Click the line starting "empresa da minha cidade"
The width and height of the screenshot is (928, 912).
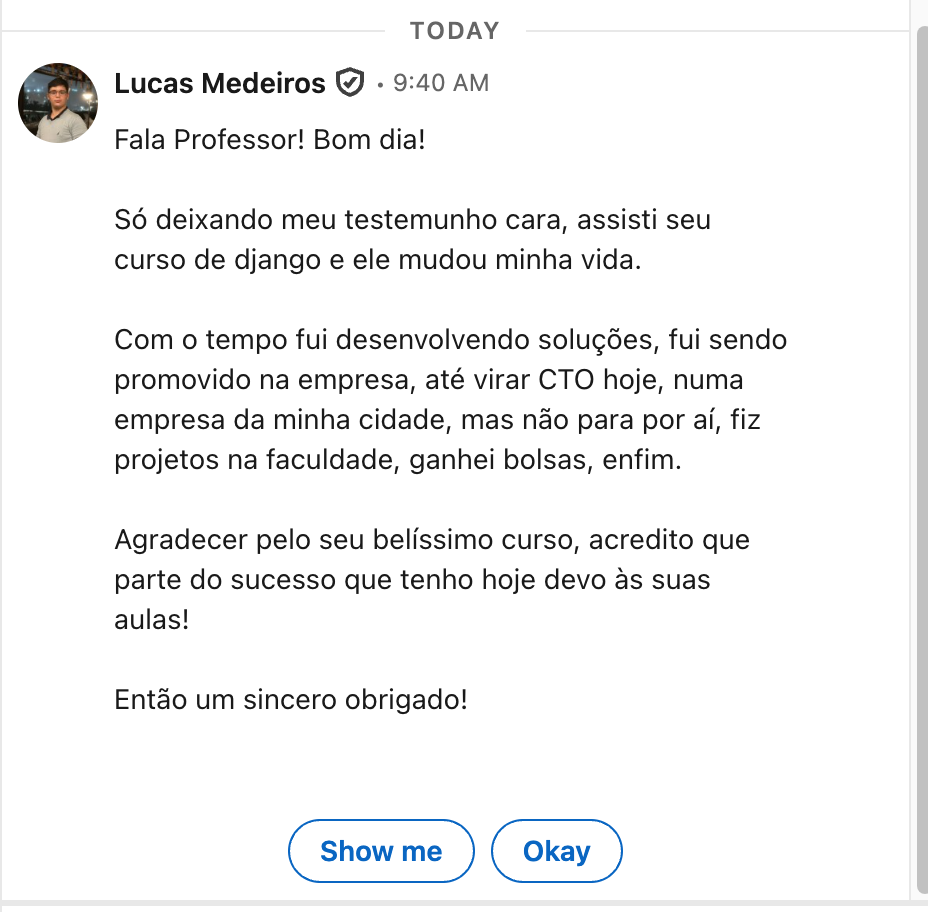click(x=437, y=420)
